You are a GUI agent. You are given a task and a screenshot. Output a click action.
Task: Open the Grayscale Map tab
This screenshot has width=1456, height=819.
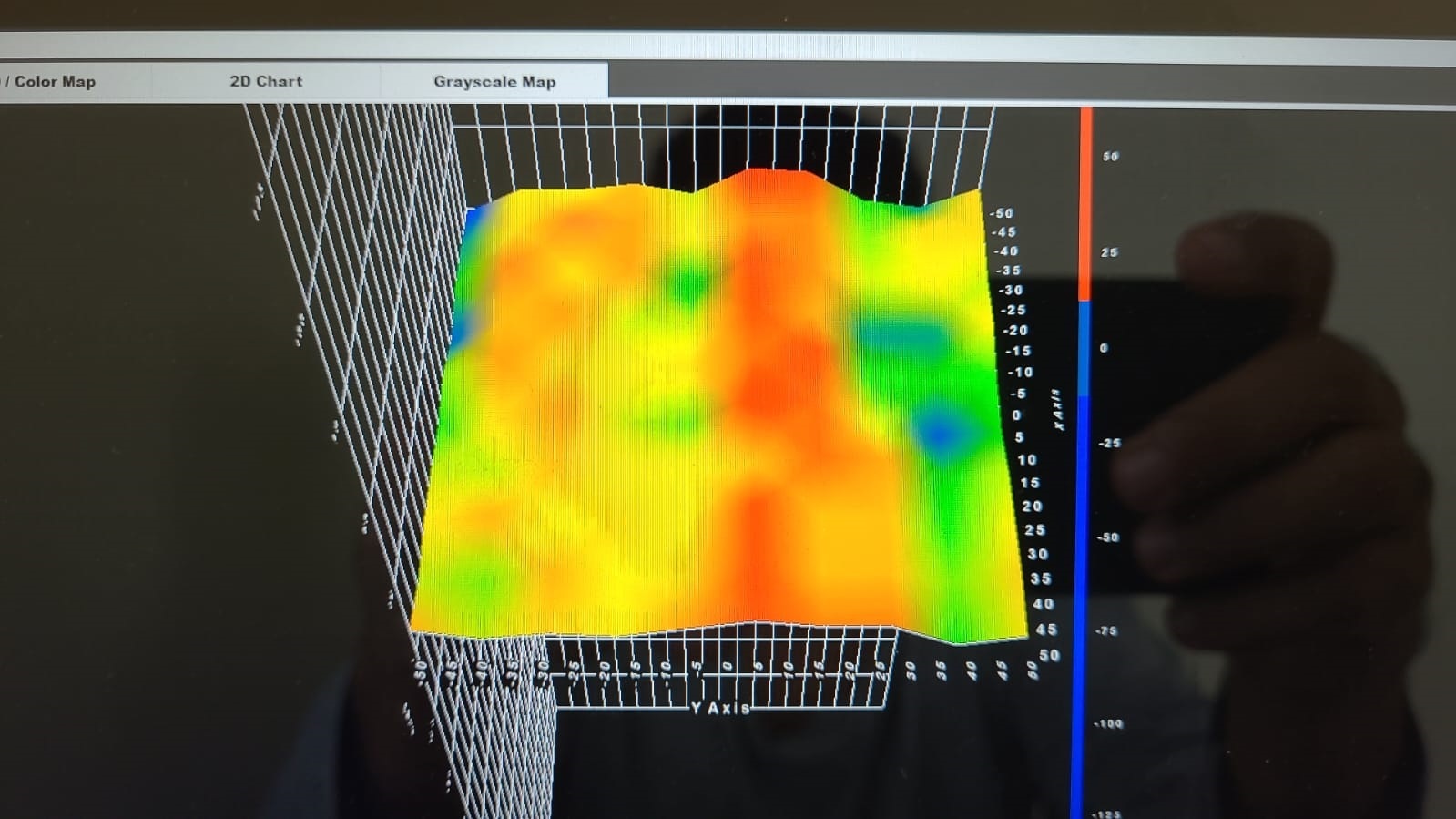[494, 81]
